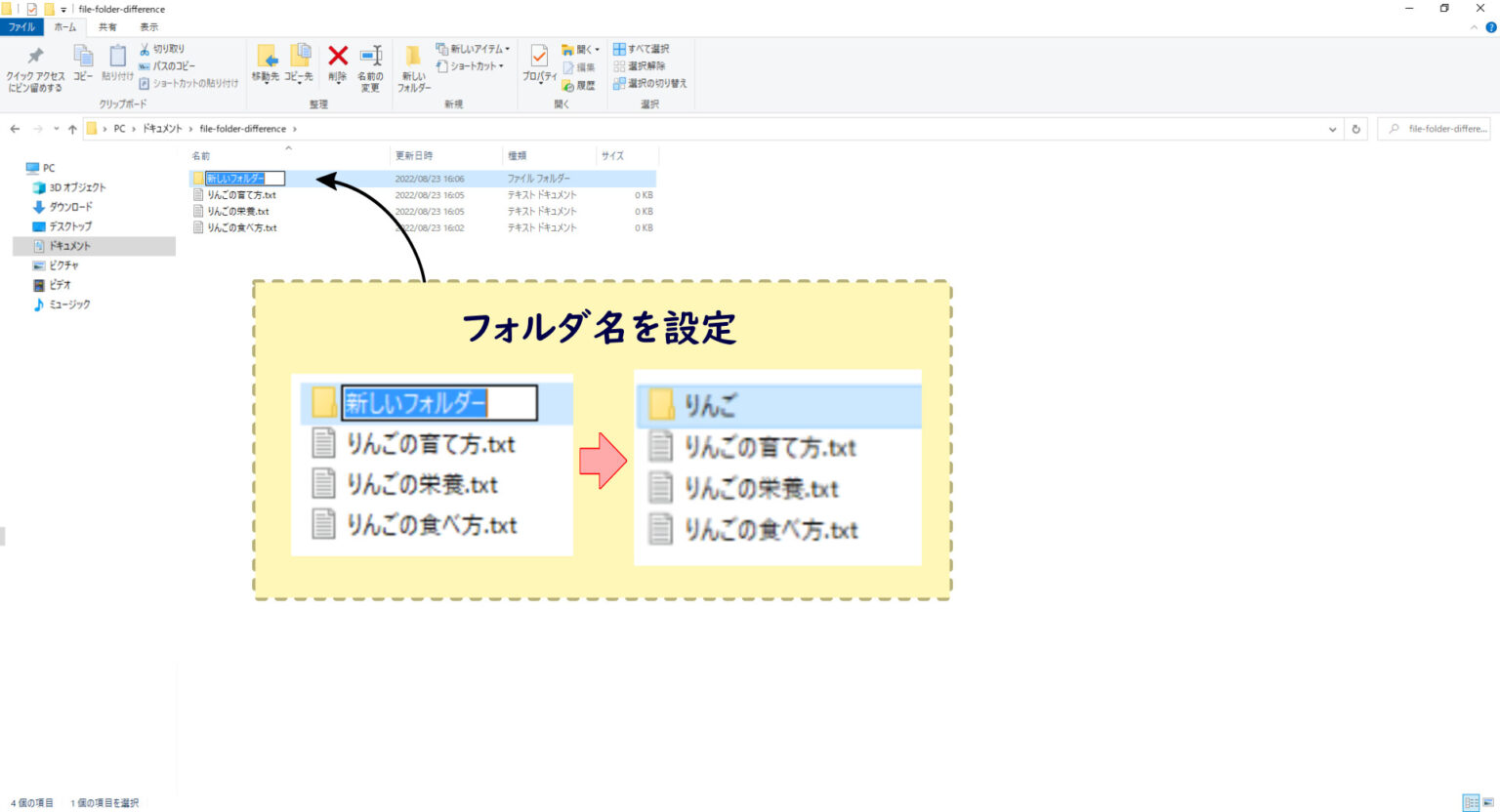The width and height of the screenshot is (1500, 812).
Task: Click the Properties quick access toolbar checkmark icon
Action: 31,9
